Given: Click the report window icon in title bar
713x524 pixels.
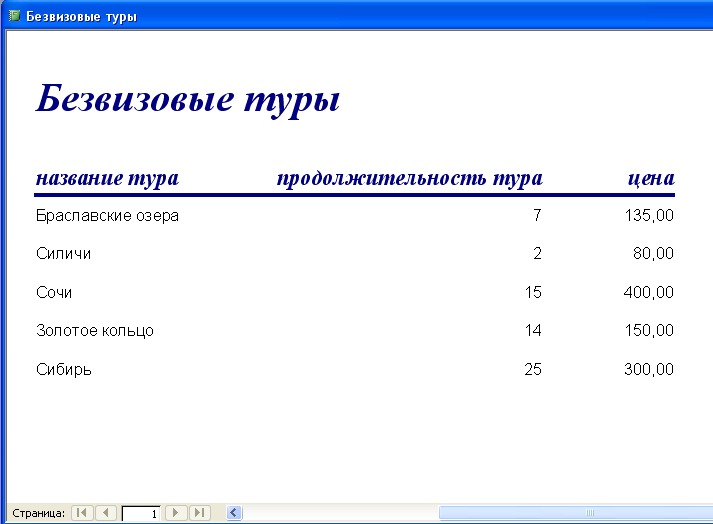Looking at the screenshot, I should 15,16.
